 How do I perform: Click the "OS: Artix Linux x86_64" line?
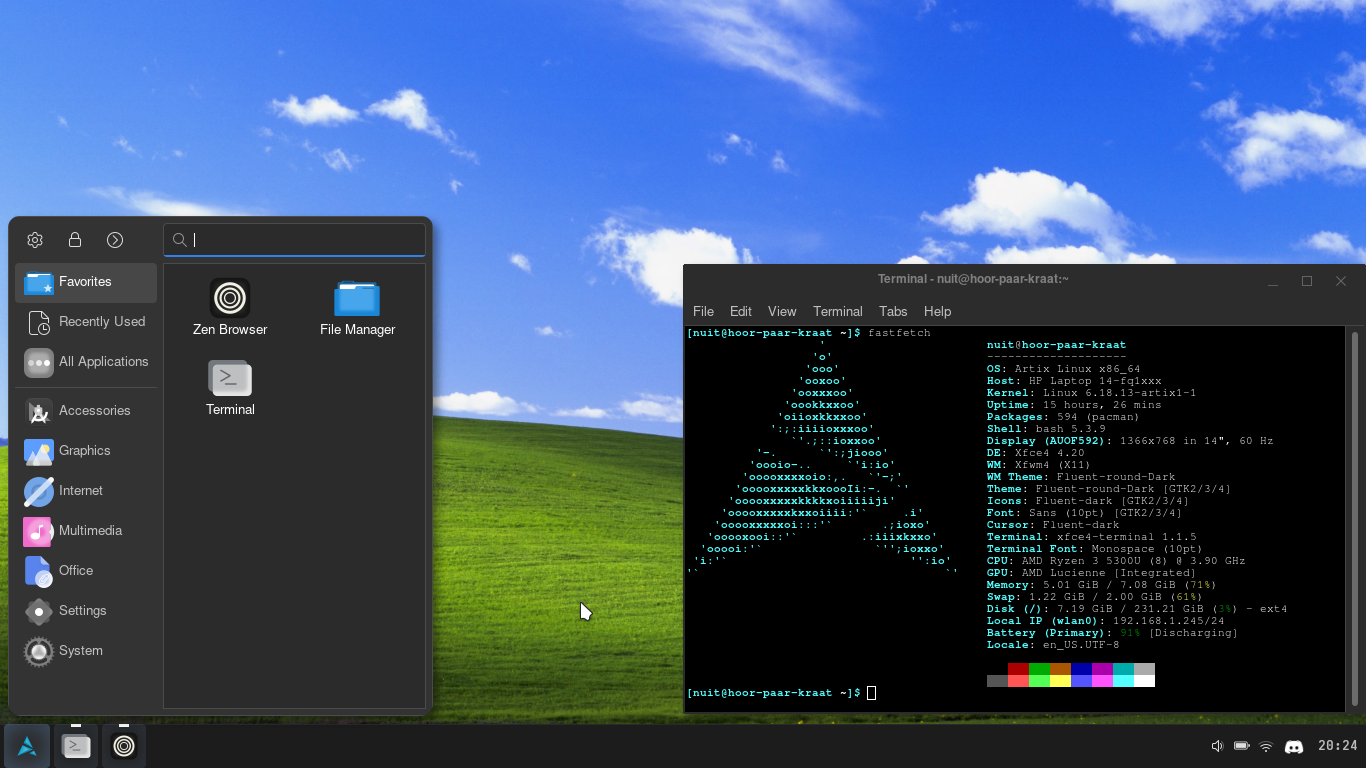1063,369
